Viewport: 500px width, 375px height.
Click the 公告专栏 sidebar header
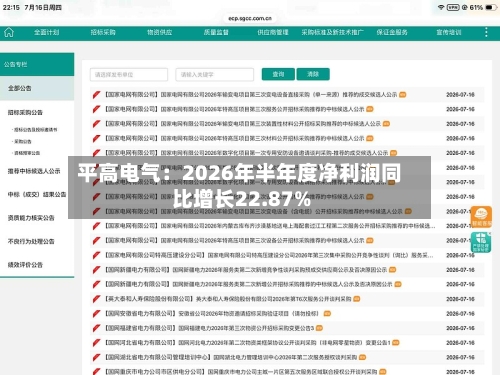[37, 64]
